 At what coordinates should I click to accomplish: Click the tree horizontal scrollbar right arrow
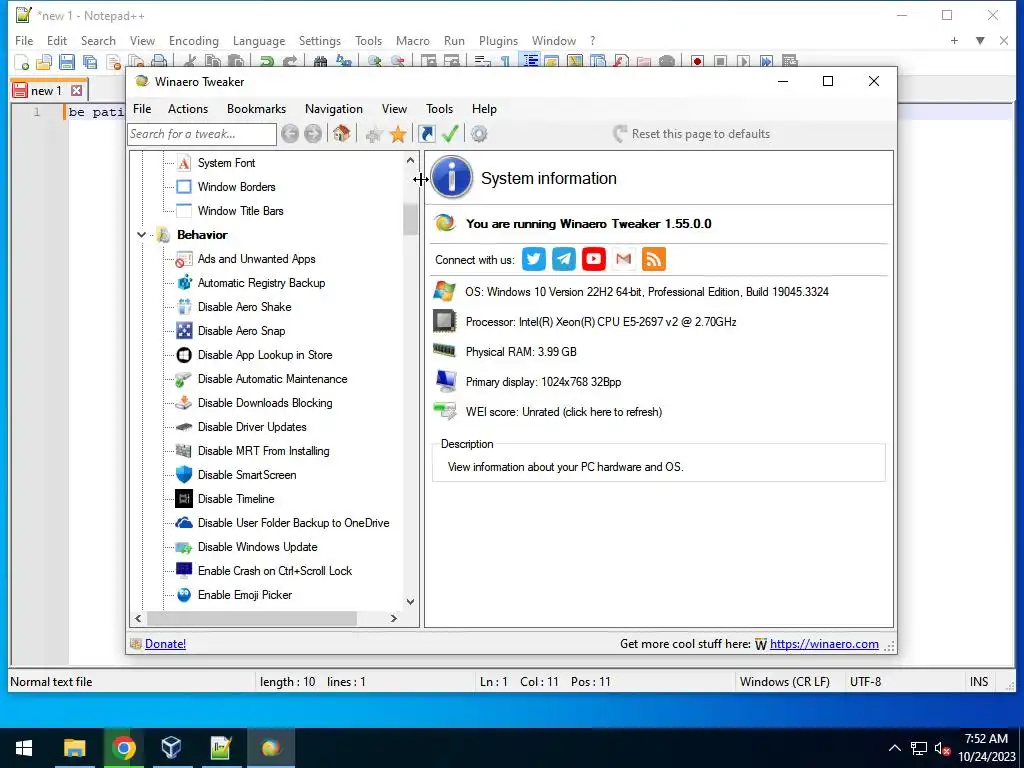[394, 618]
